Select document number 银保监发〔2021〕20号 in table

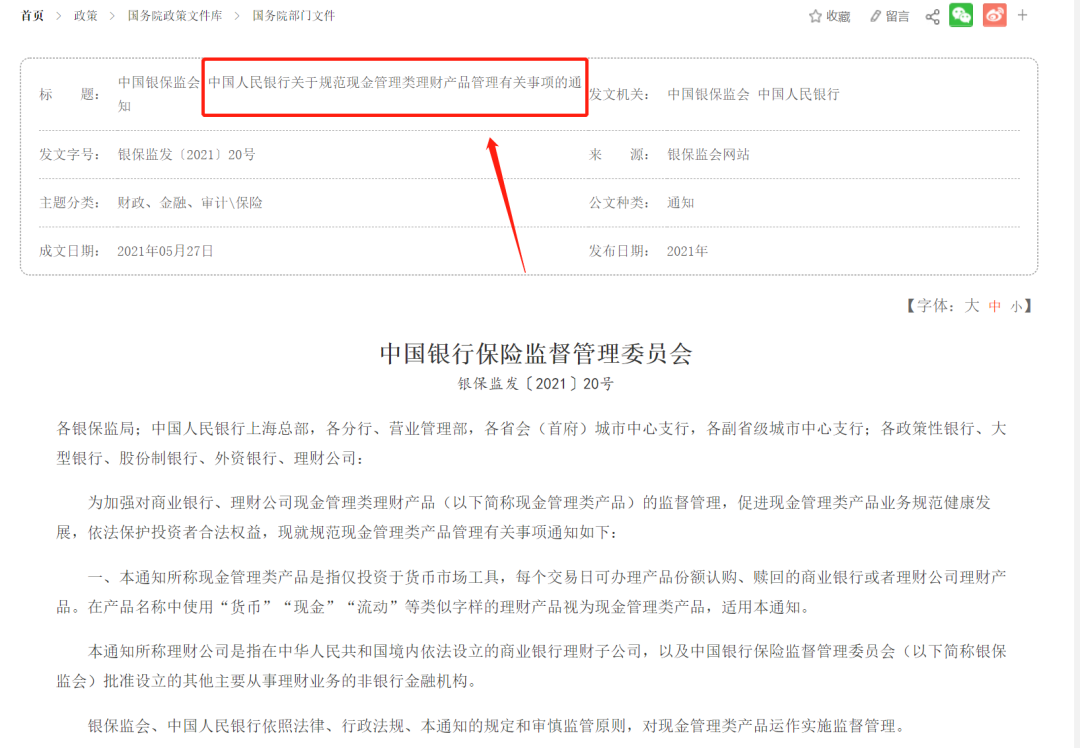click(x=187, y=155)
